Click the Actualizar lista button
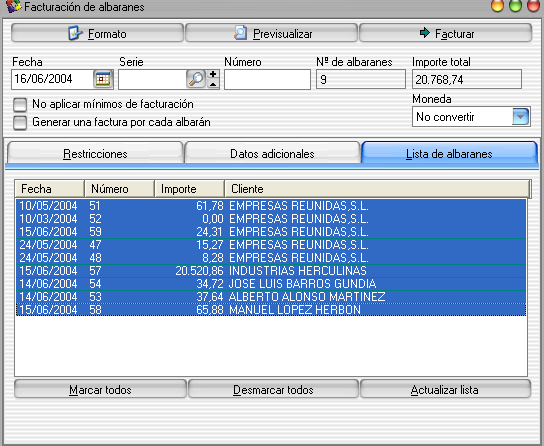This screenshot has width=544, height=446. [445, 389]
